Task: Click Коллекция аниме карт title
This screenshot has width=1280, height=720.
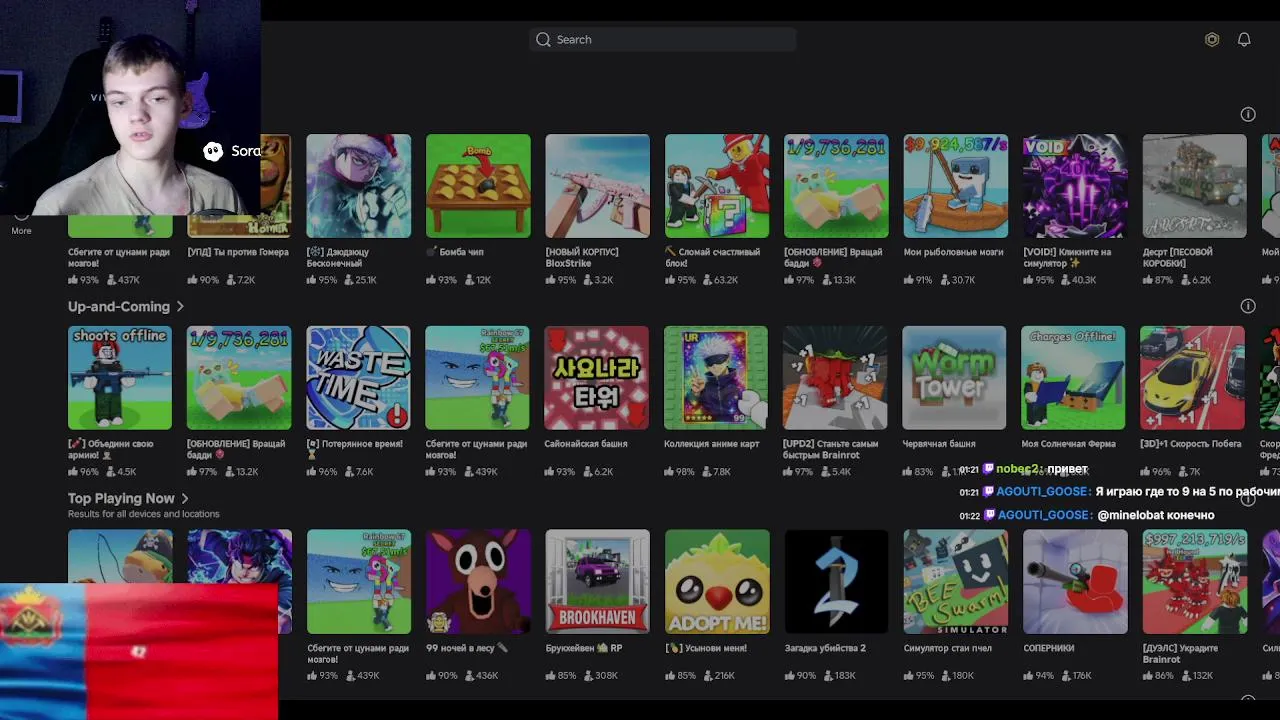Action: pos(712,444)
